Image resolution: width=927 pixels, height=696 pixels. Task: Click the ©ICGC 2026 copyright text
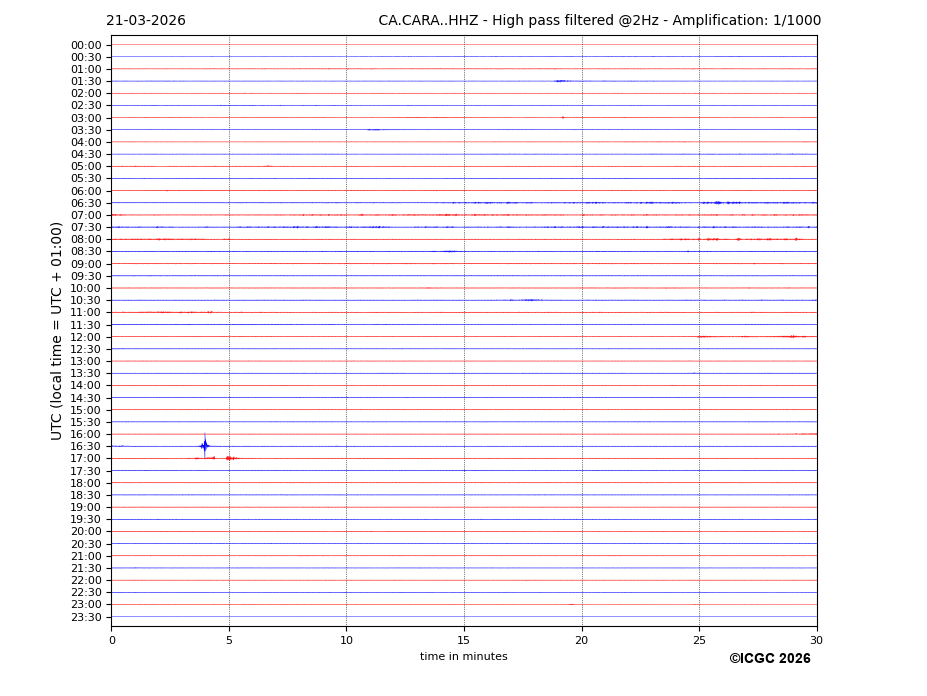[x=769, y=659]
